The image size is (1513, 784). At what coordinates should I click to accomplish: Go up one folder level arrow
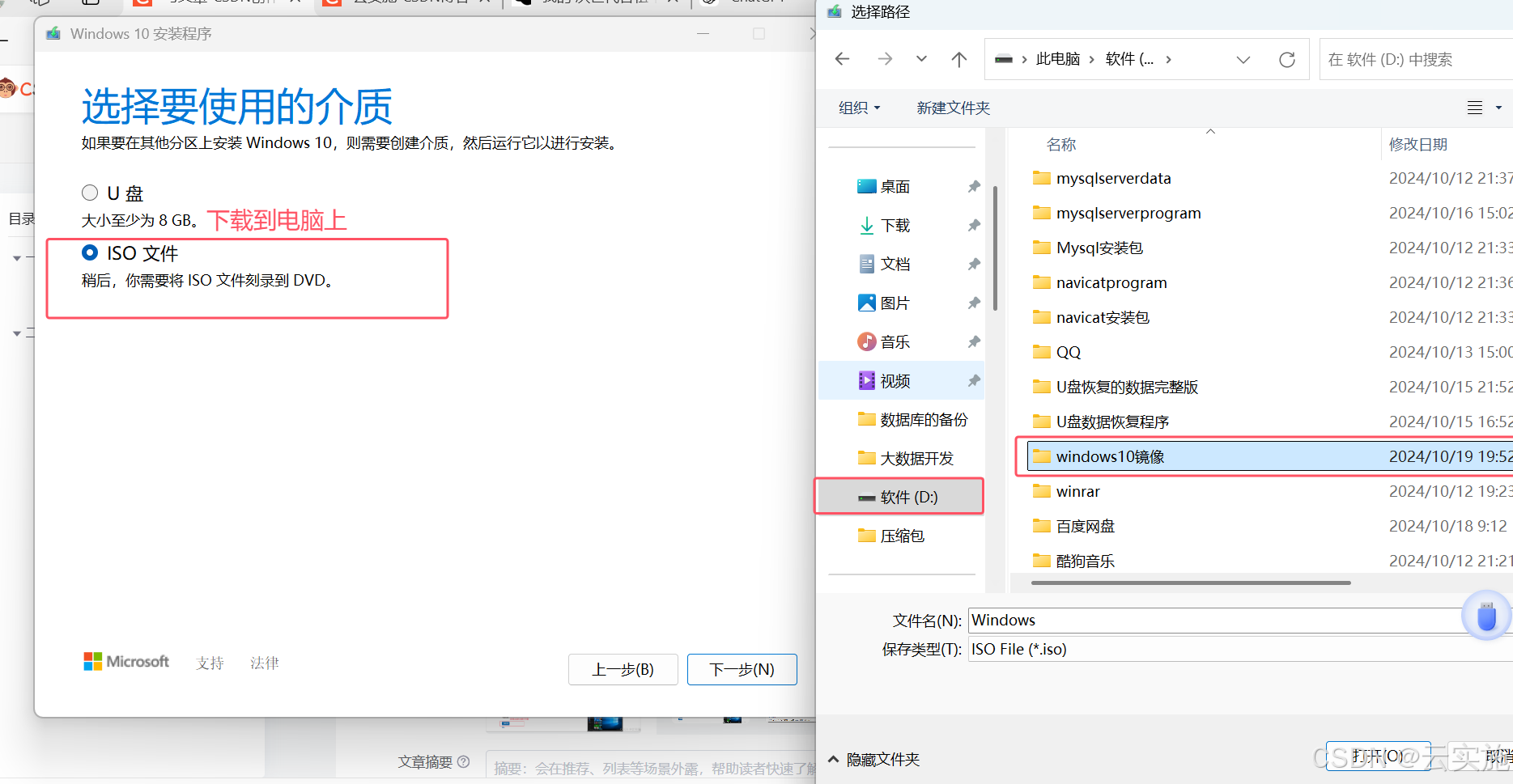(x=959, y=59)
